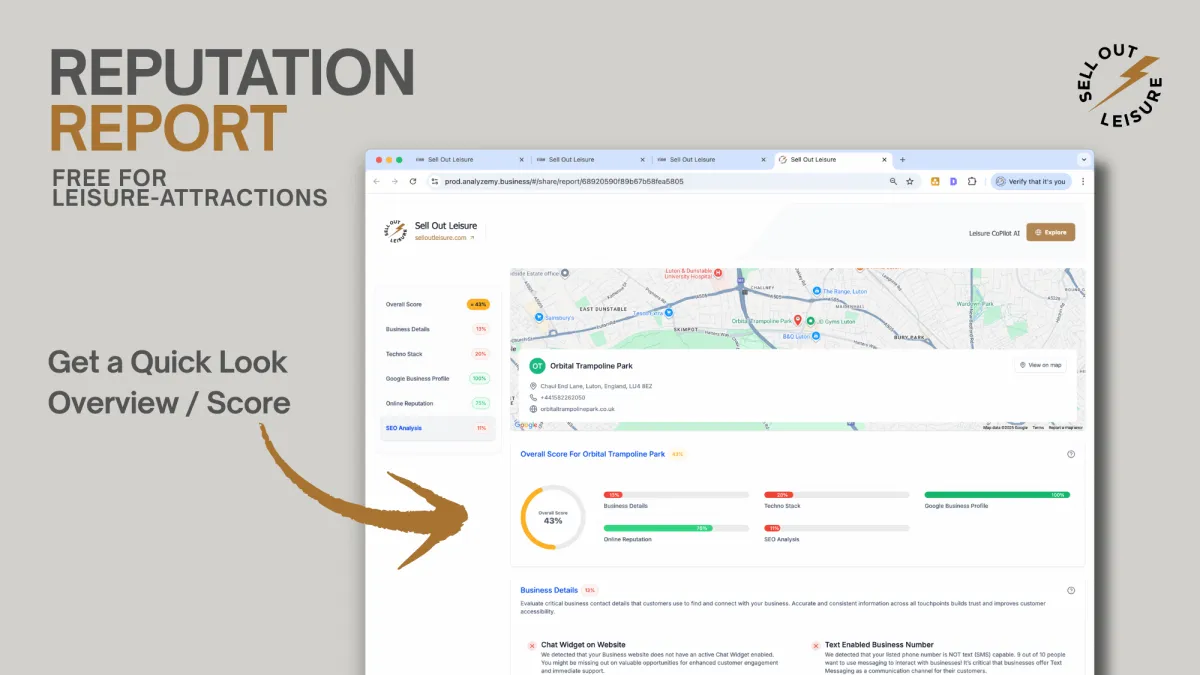Click the help icon in Business Details section
This screenshot has height=675, width=1200.
(1071, 590)
